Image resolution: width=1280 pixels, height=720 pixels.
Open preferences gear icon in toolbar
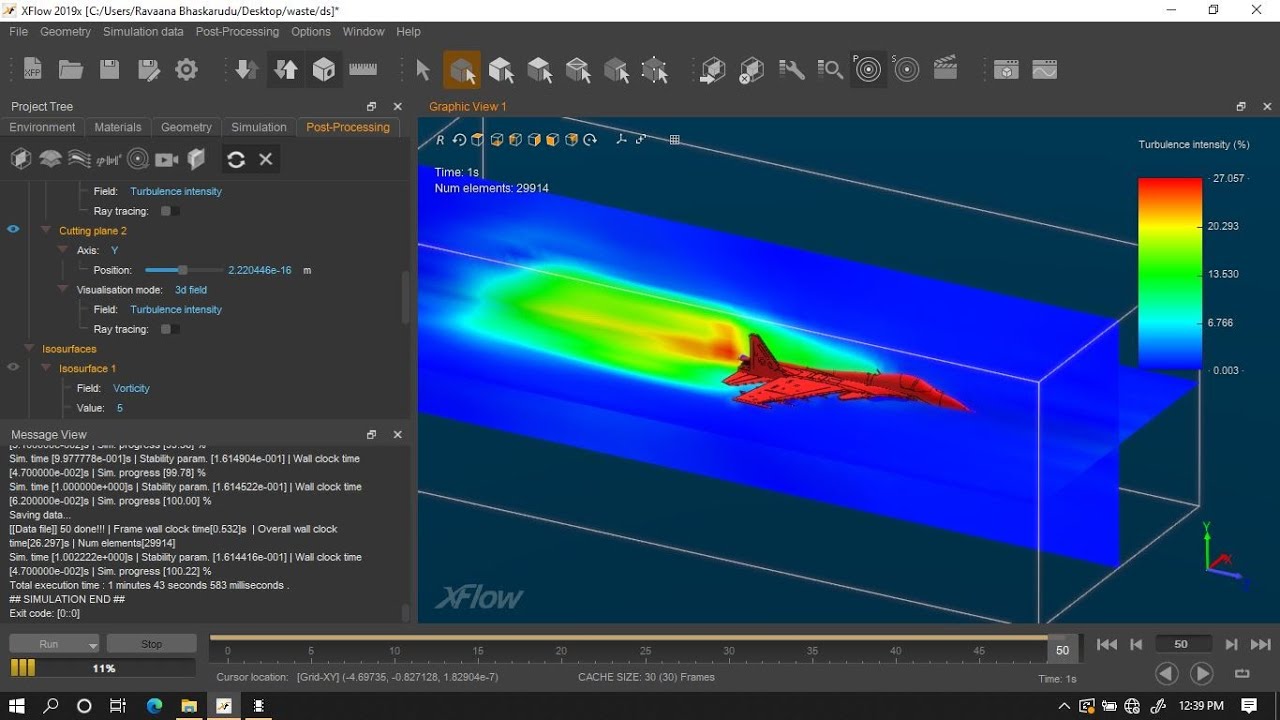[187, 70]
